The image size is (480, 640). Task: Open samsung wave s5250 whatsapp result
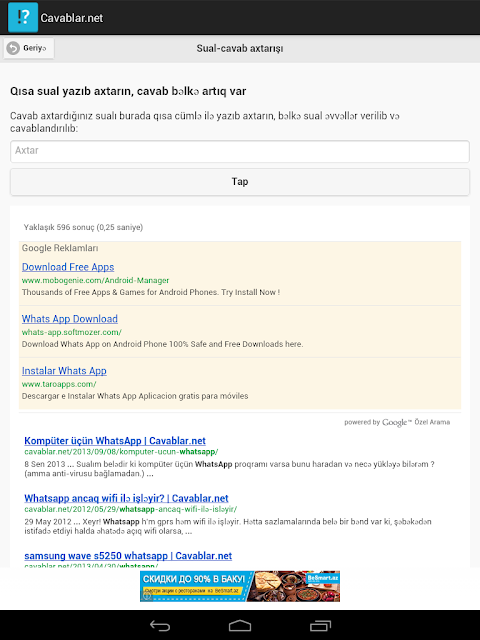point(128,556)
